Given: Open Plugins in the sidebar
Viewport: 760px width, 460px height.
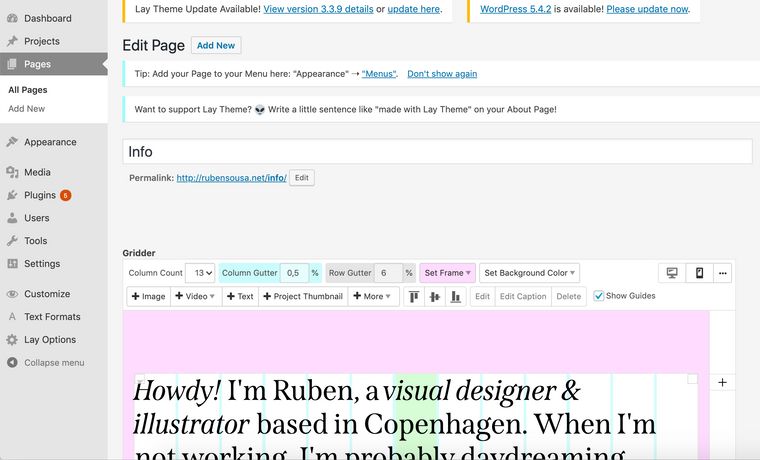Looking at the screenshot, I should point(40,195).
